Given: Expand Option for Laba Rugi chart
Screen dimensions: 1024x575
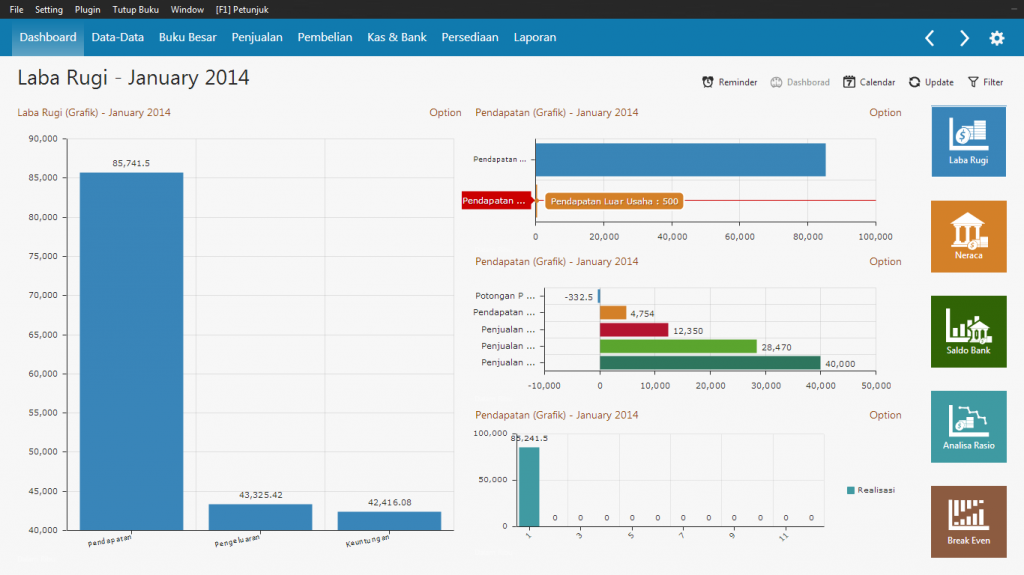Looking at the screenshot, I should pyautogui.click(x=445, y=113).
